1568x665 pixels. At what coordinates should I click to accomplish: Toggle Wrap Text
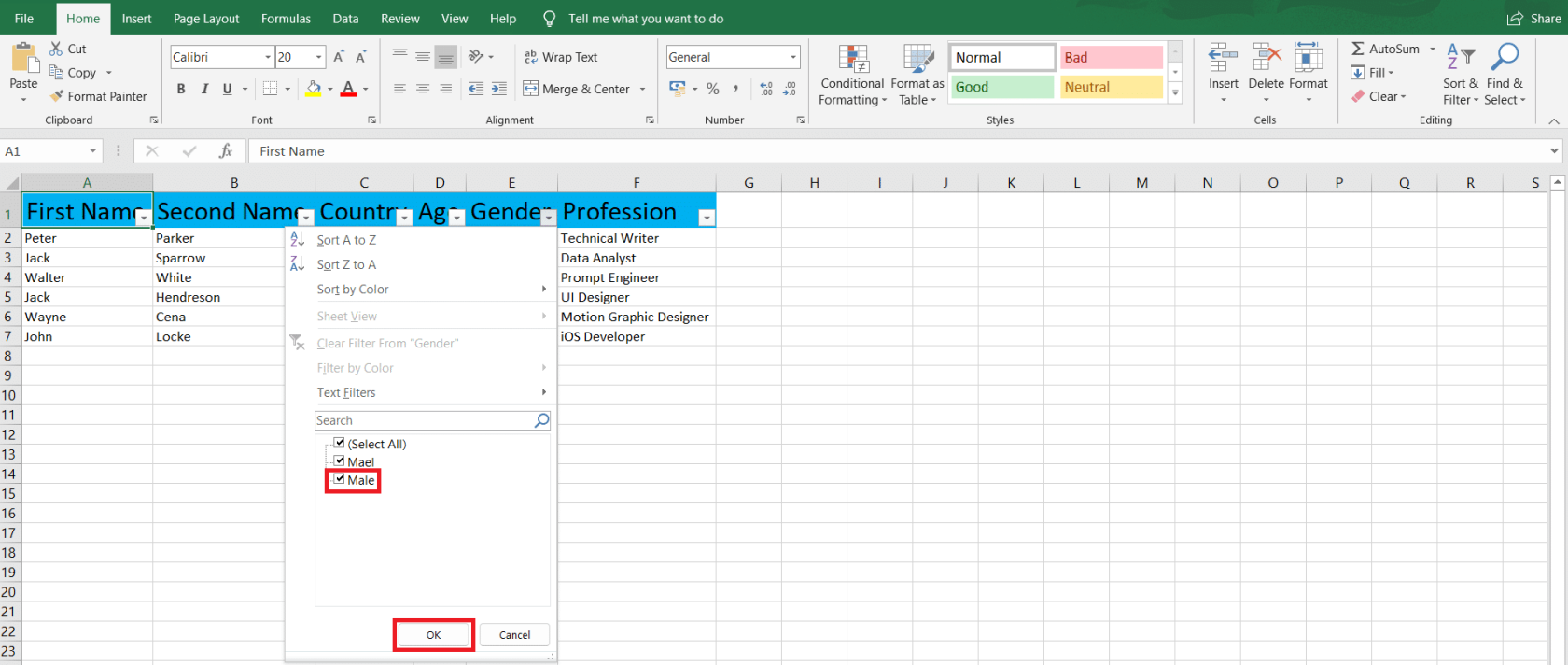(561, 57)
